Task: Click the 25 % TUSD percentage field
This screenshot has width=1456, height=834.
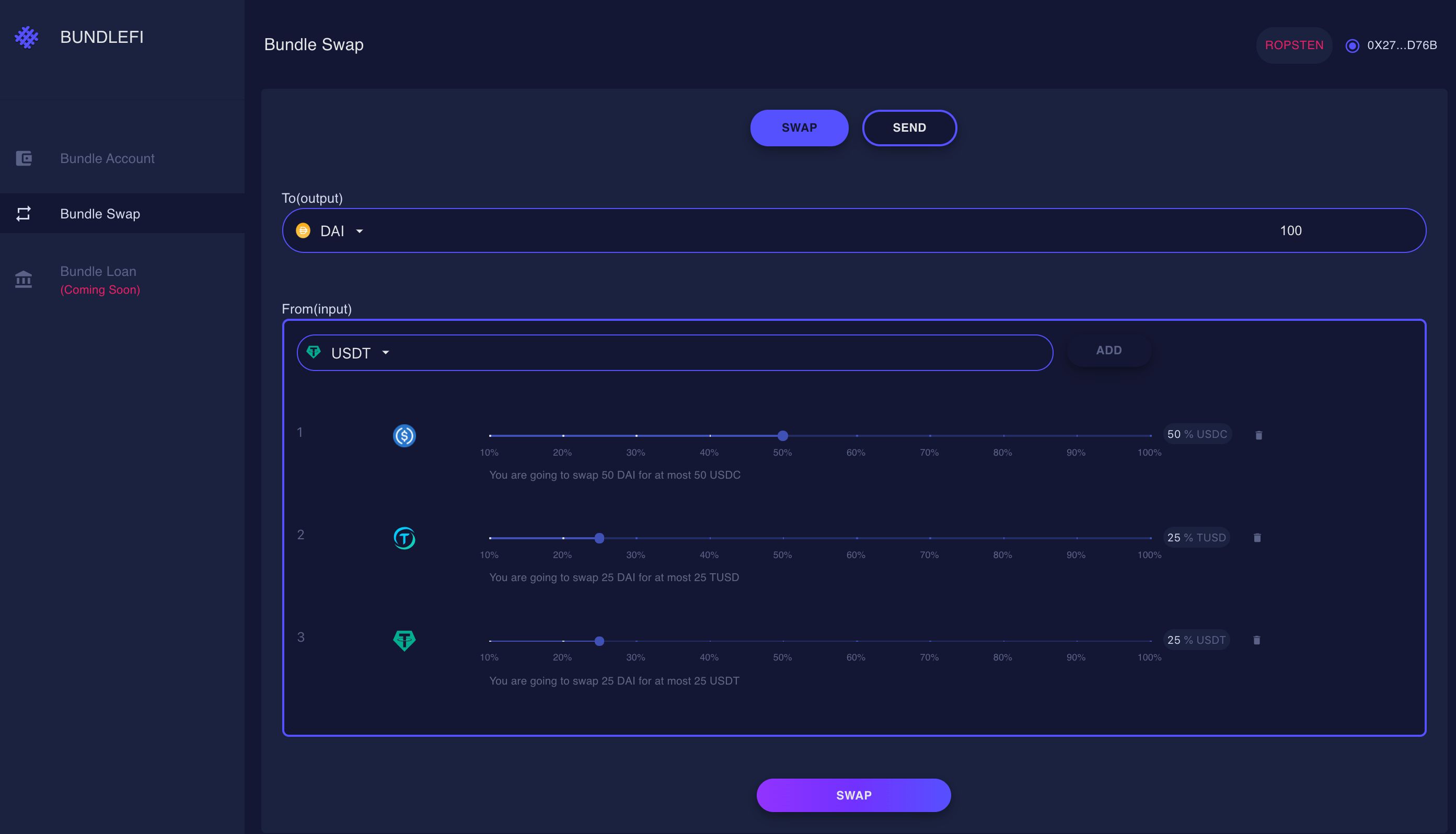Action: (x=1197, y=537)
